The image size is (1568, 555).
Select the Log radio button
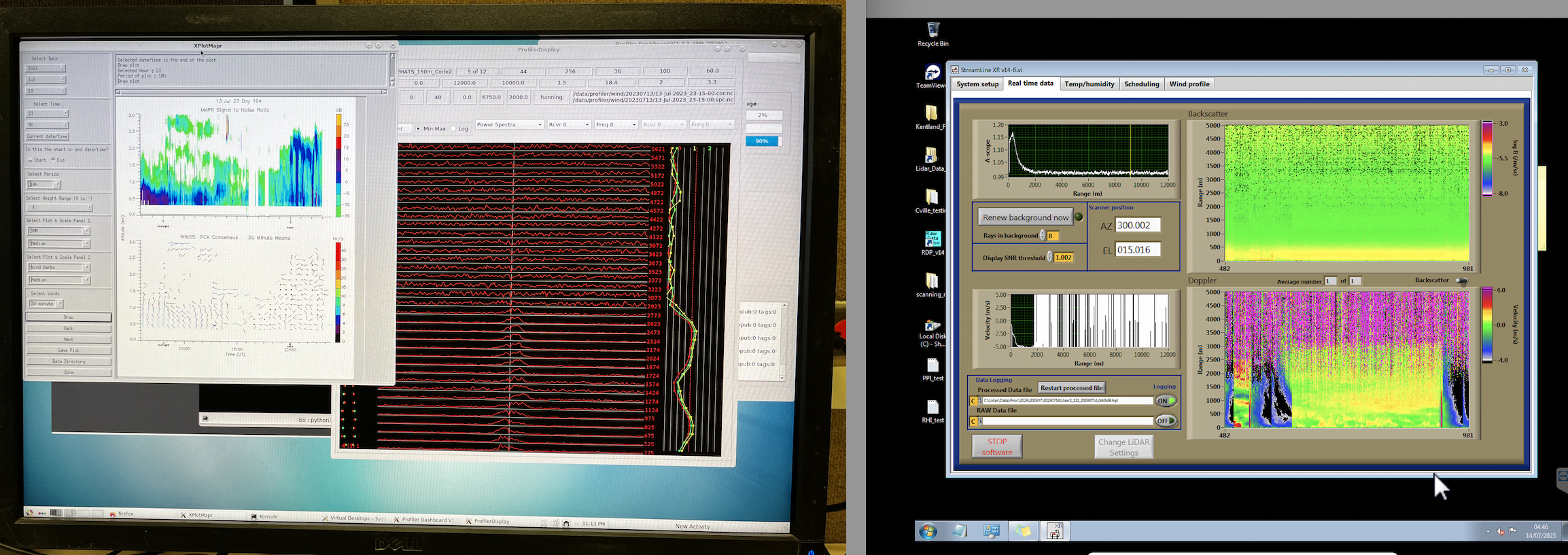[x=454, y=128]
